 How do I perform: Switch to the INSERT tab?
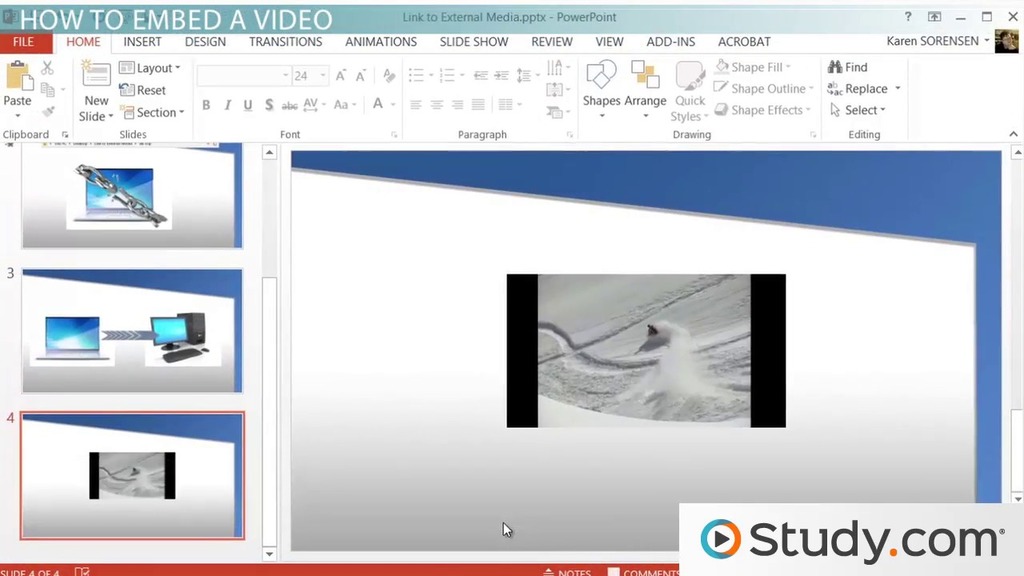click(142, 42)
